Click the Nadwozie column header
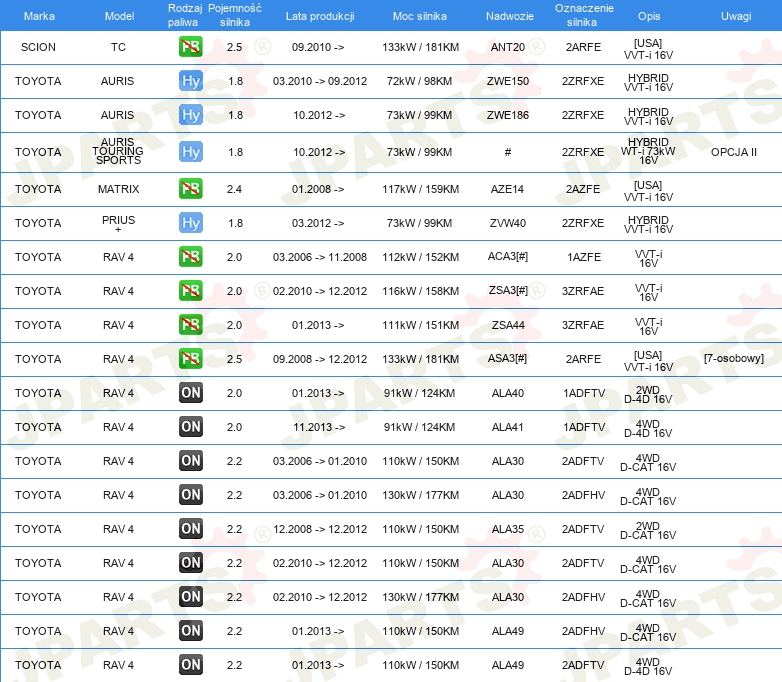The width and height of the screenshot is (782, 682). click(509, 17)
